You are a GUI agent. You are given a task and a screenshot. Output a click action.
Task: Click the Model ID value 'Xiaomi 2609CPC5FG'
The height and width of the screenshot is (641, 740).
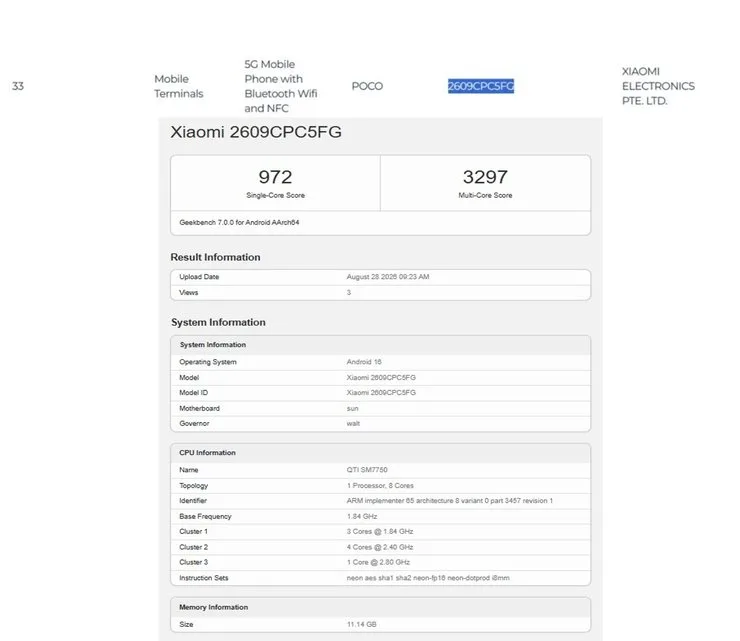pyautogui.click(x=381, y=393)
